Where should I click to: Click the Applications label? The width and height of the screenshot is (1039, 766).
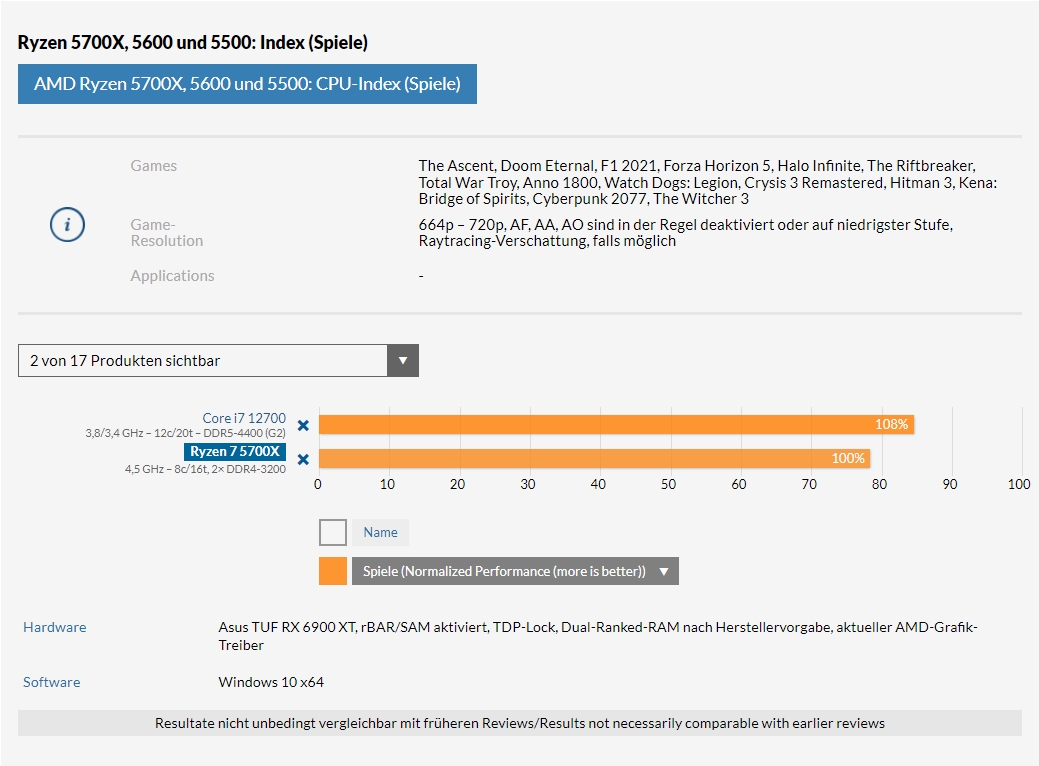pos(172,276)
